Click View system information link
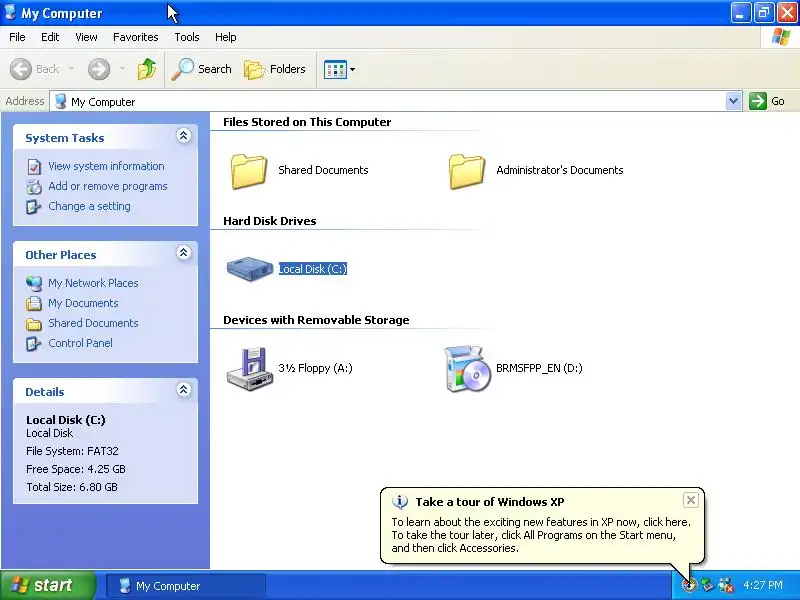Screen dimensions: 800x600 click(106, 166)
